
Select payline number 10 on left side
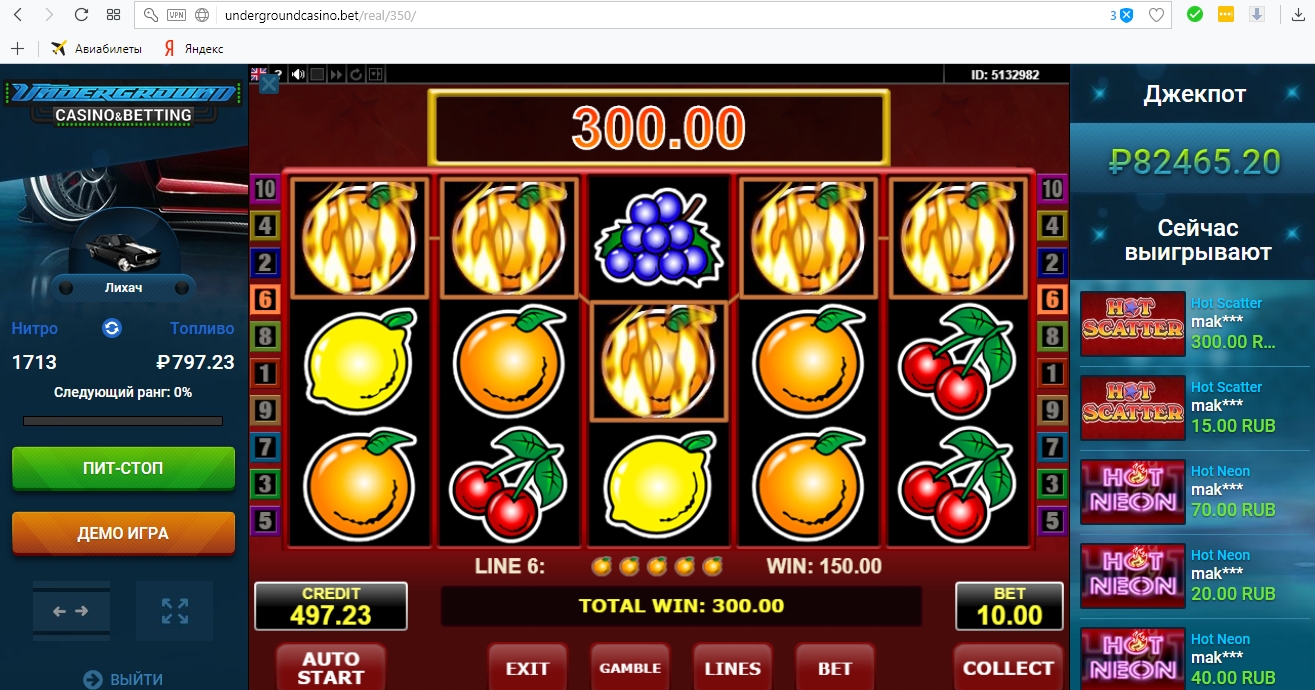(265, 188)
